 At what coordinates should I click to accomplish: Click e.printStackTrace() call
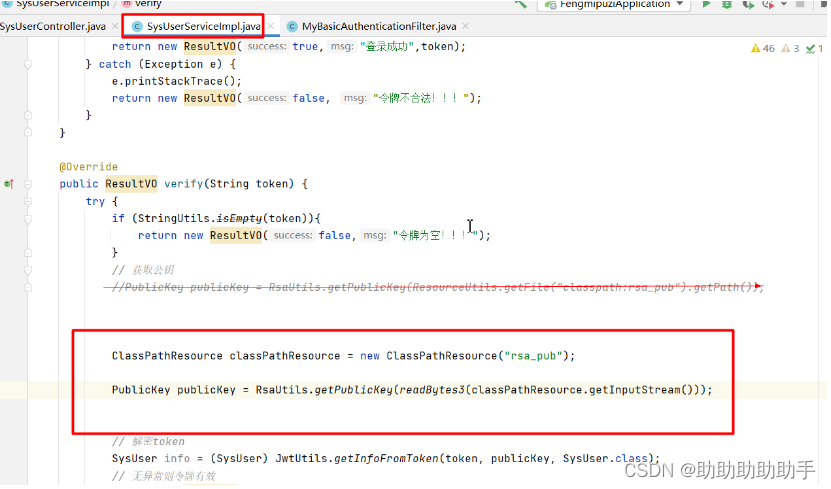pos(176,81)
